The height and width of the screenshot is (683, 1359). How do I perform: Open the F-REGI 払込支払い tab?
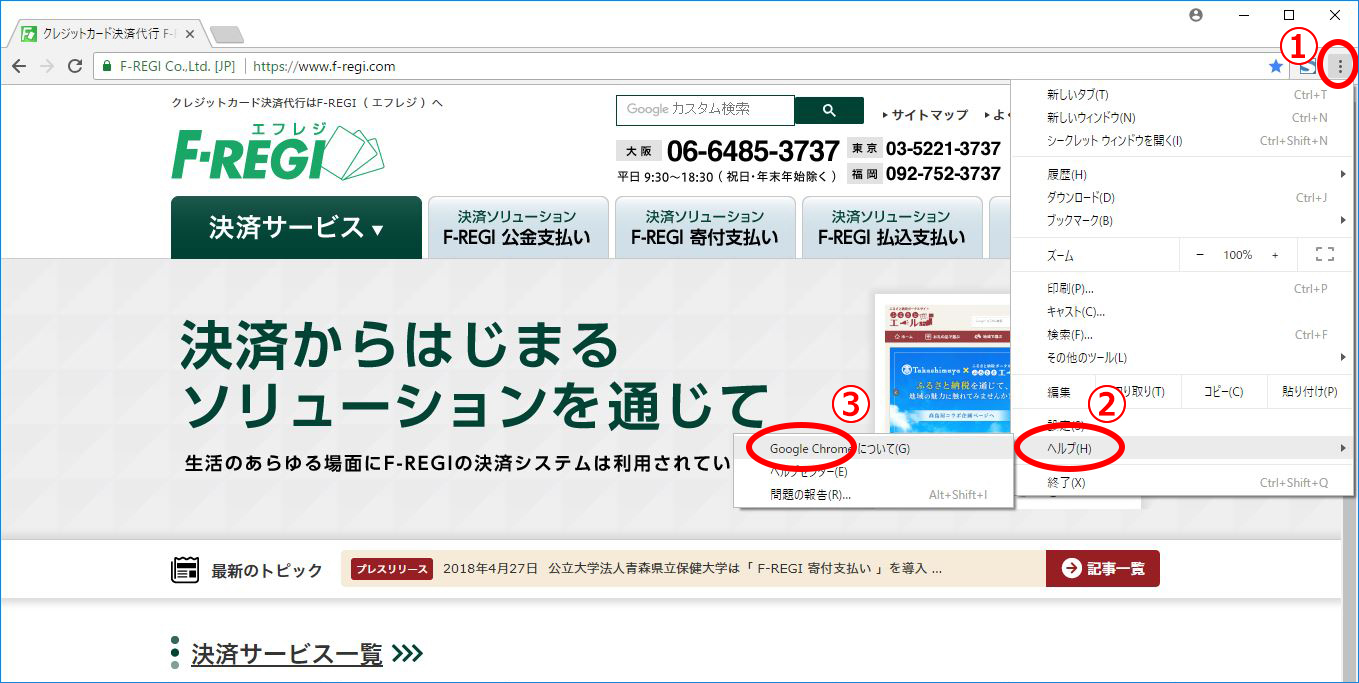[892, 228]
